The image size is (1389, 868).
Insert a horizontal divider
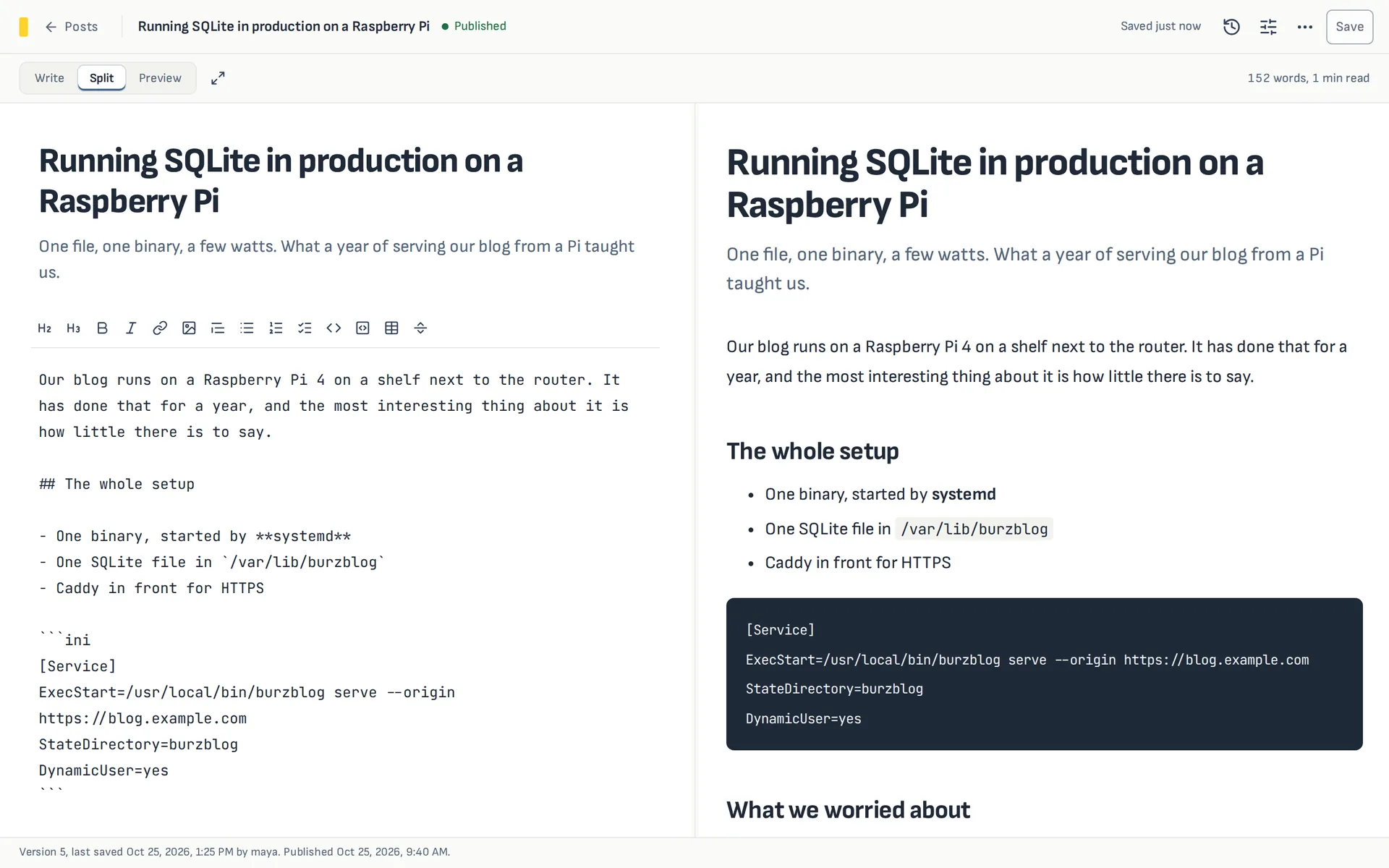(x=420, y=328)
